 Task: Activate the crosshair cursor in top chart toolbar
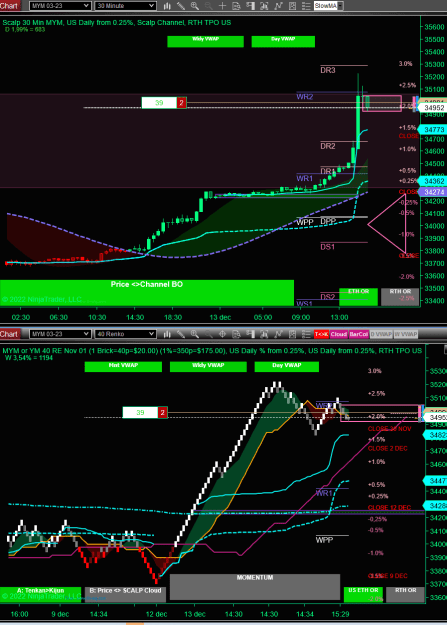tap(223, 6)
